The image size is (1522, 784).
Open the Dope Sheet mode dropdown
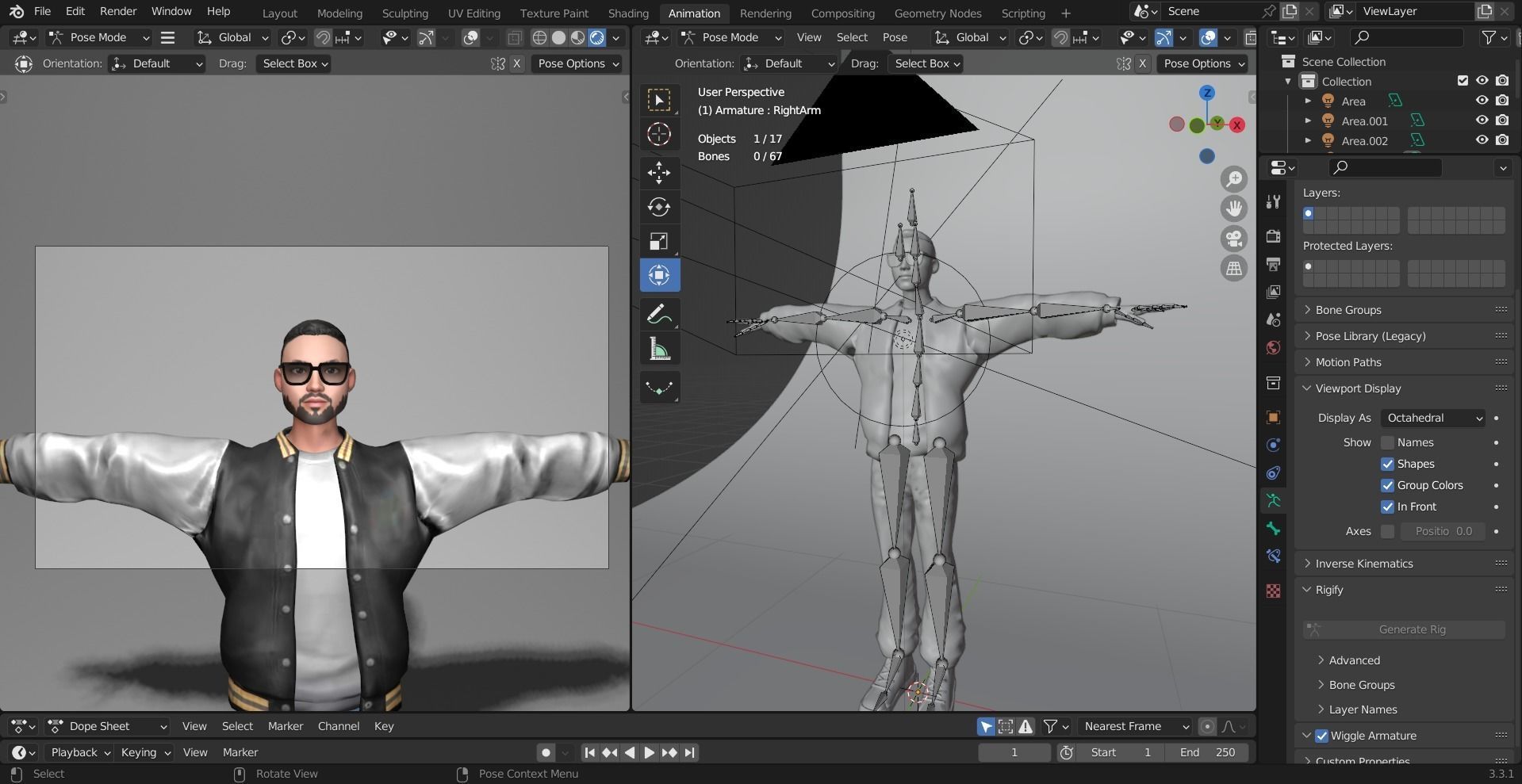pyautogui.click(x=107, y=726)
